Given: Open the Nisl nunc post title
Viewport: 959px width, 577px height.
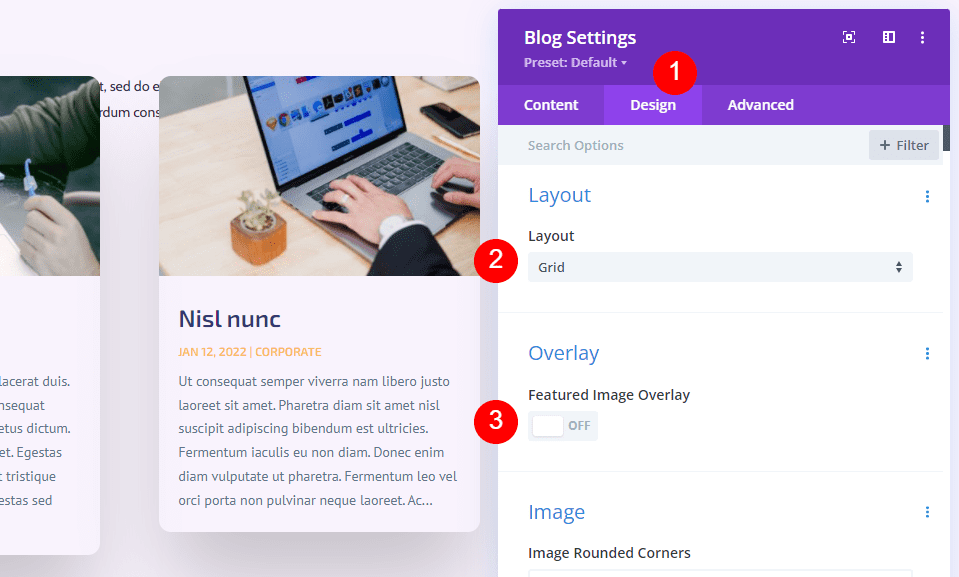Looking at the screenshot, I should [229, 319].
